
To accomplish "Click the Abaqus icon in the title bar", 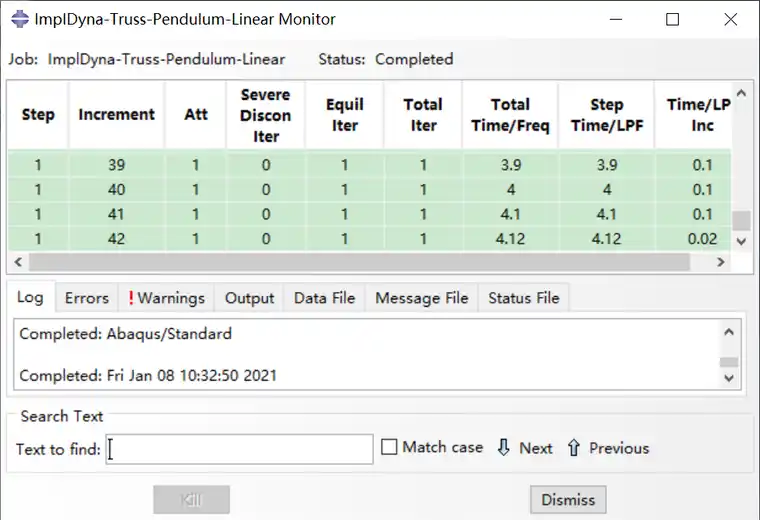I will tap(19, 19).
